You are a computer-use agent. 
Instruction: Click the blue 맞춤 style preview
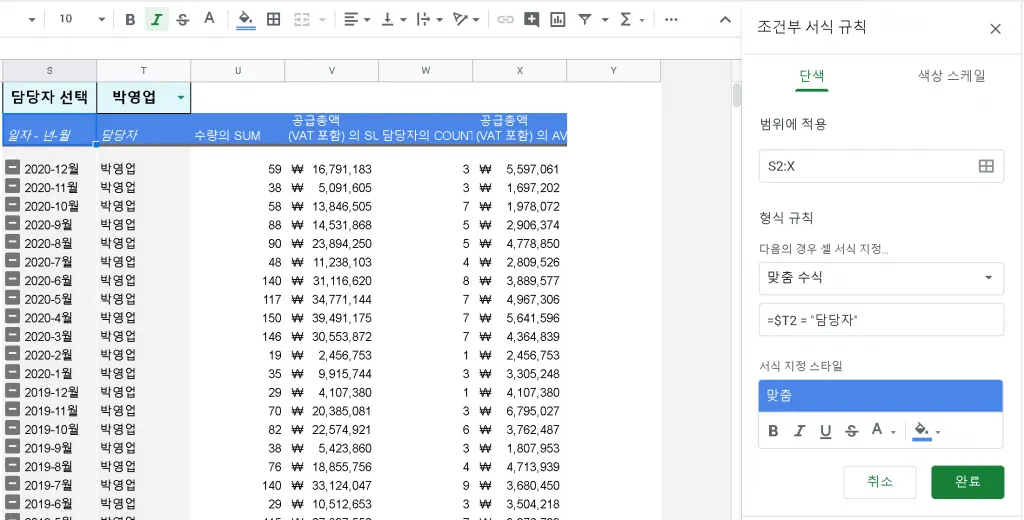click(x=880, y=396)
